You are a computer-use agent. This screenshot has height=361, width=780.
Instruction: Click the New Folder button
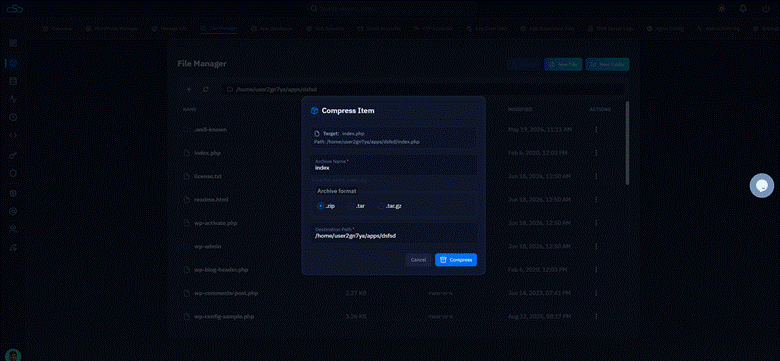pos(607,64)
